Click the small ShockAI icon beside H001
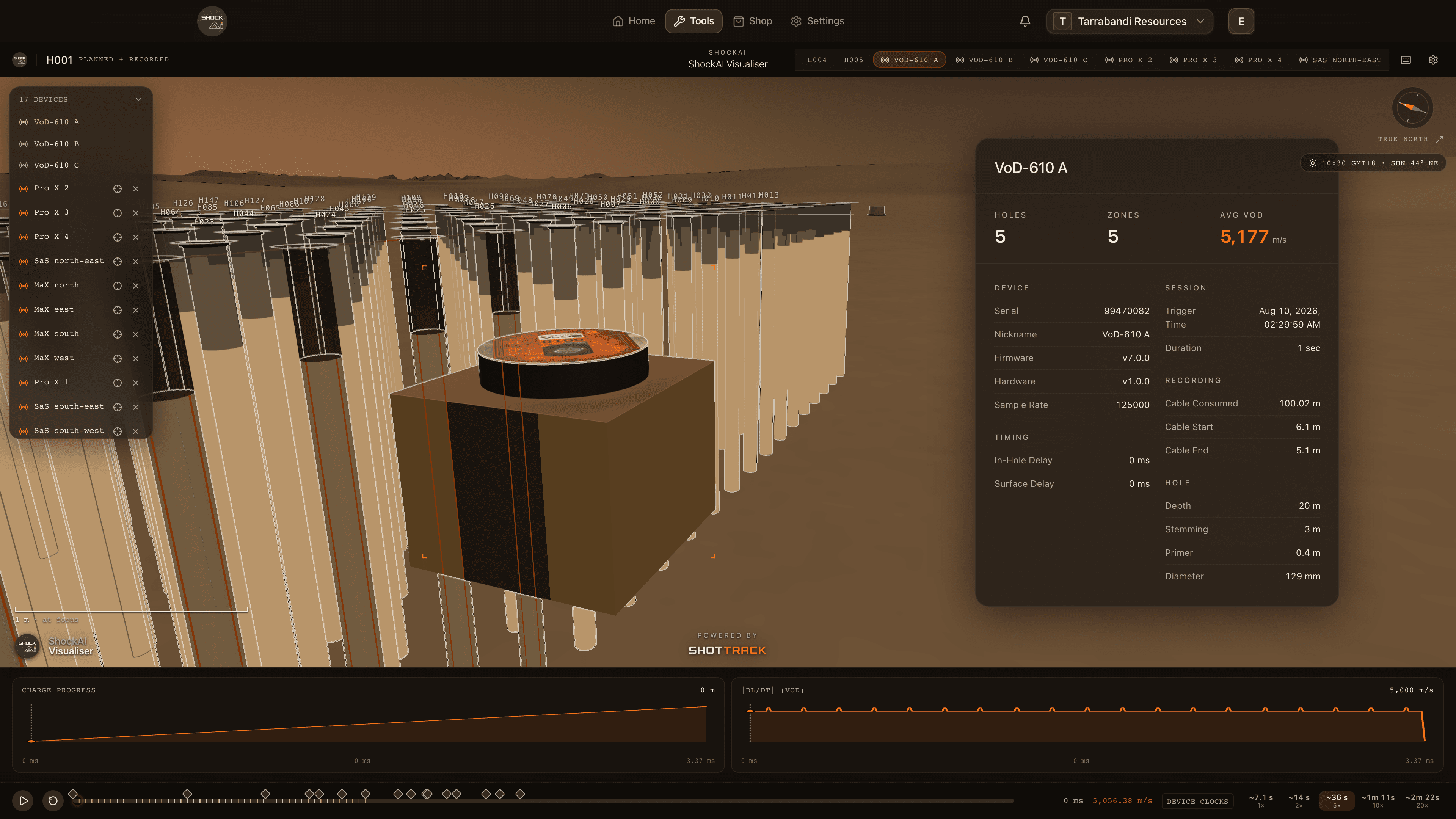Screen dimensions: 1456x819 pyautogui.click(x=20, y=60)
